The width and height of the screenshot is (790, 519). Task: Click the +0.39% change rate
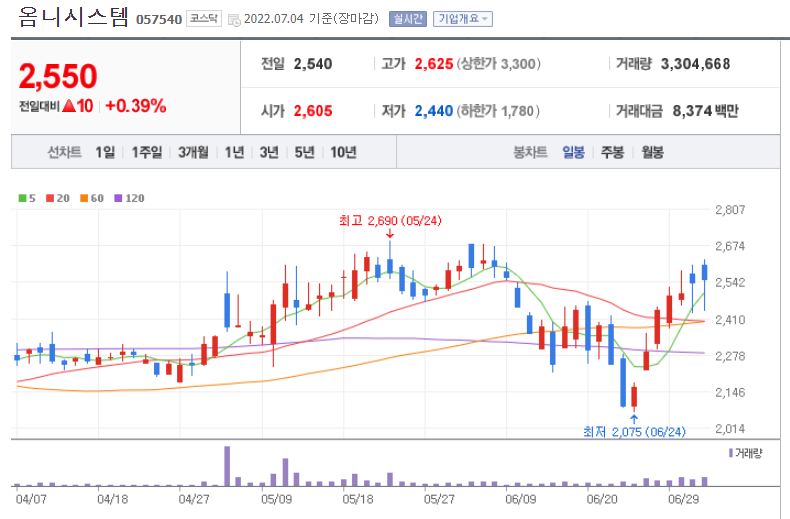pyautogui.click(x=136, y=106)
